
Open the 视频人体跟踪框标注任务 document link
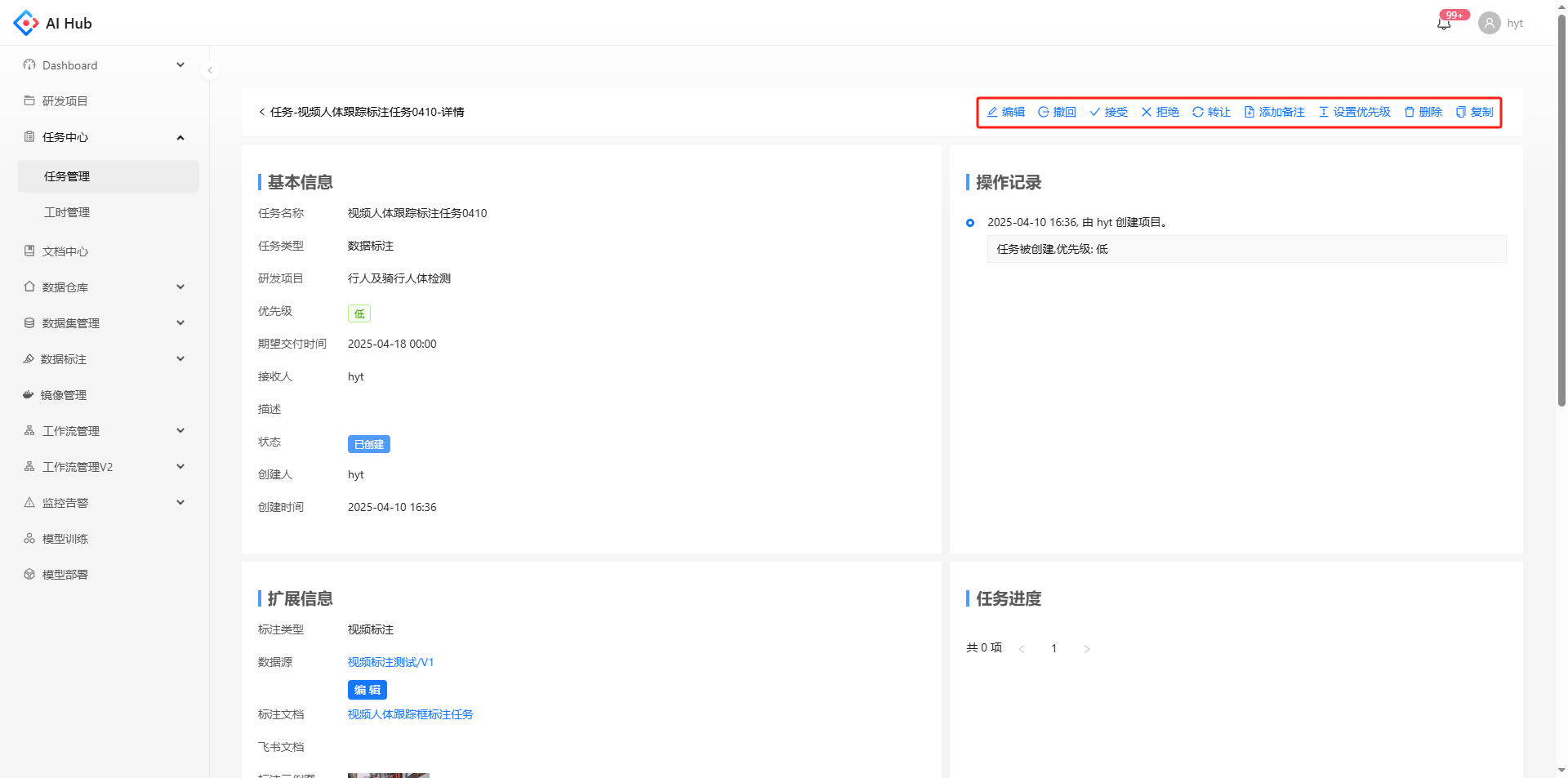(410, 714)
